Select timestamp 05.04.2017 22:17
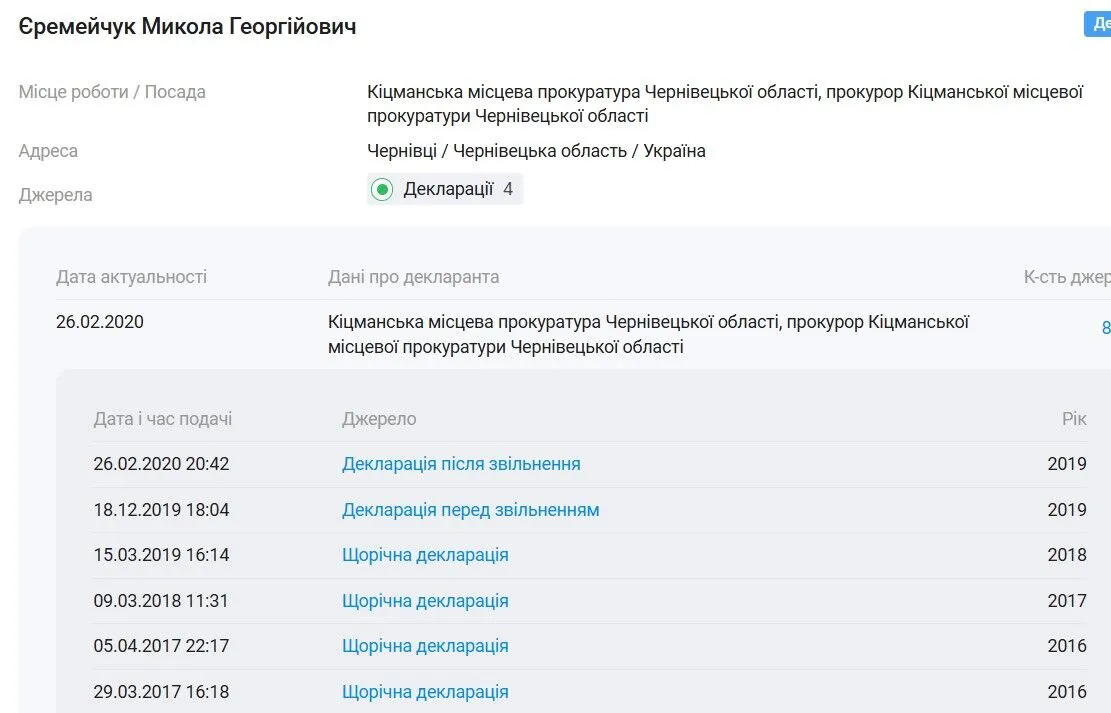1111x713 pixels. 162,646
